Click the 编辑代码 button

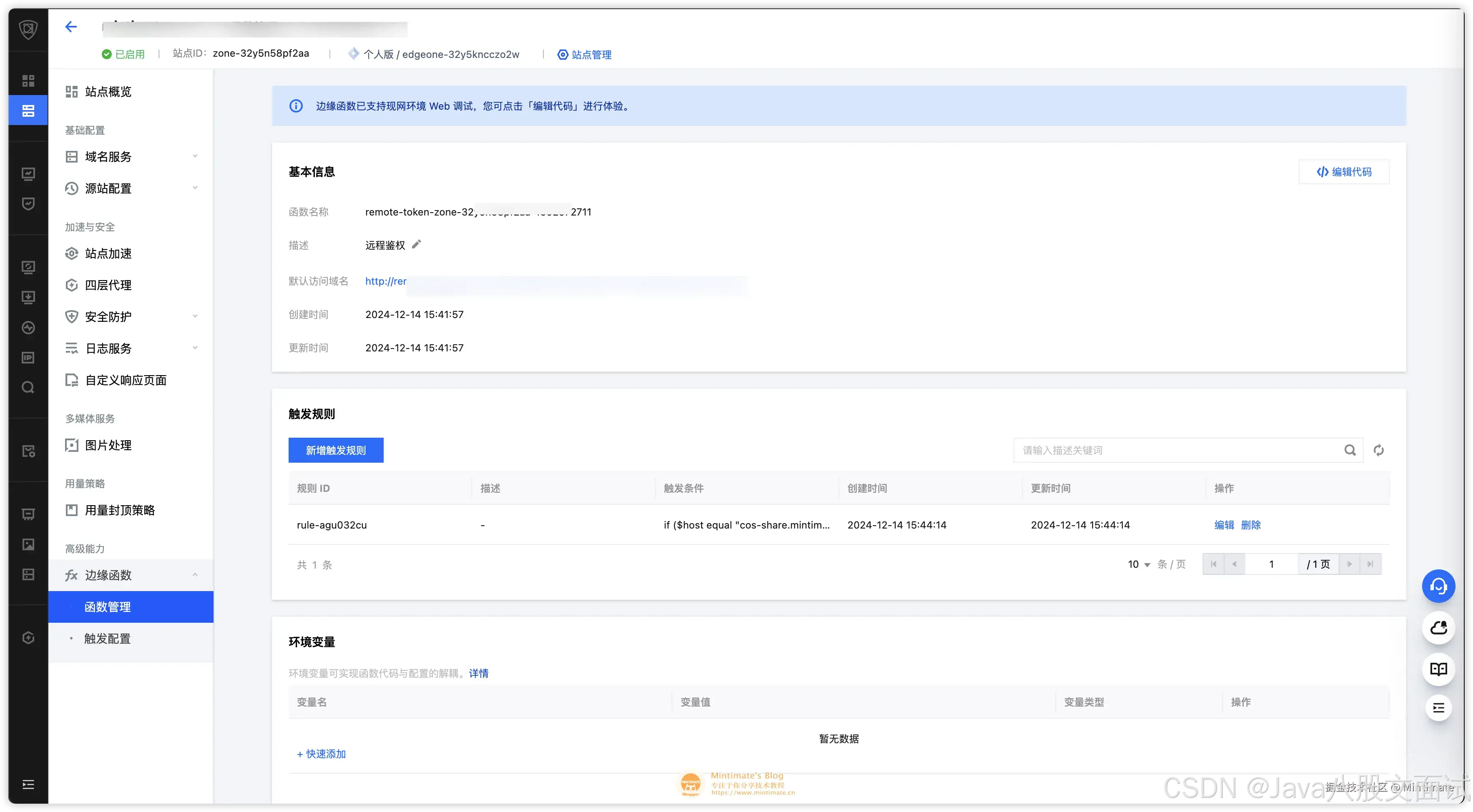(1344, 172)
